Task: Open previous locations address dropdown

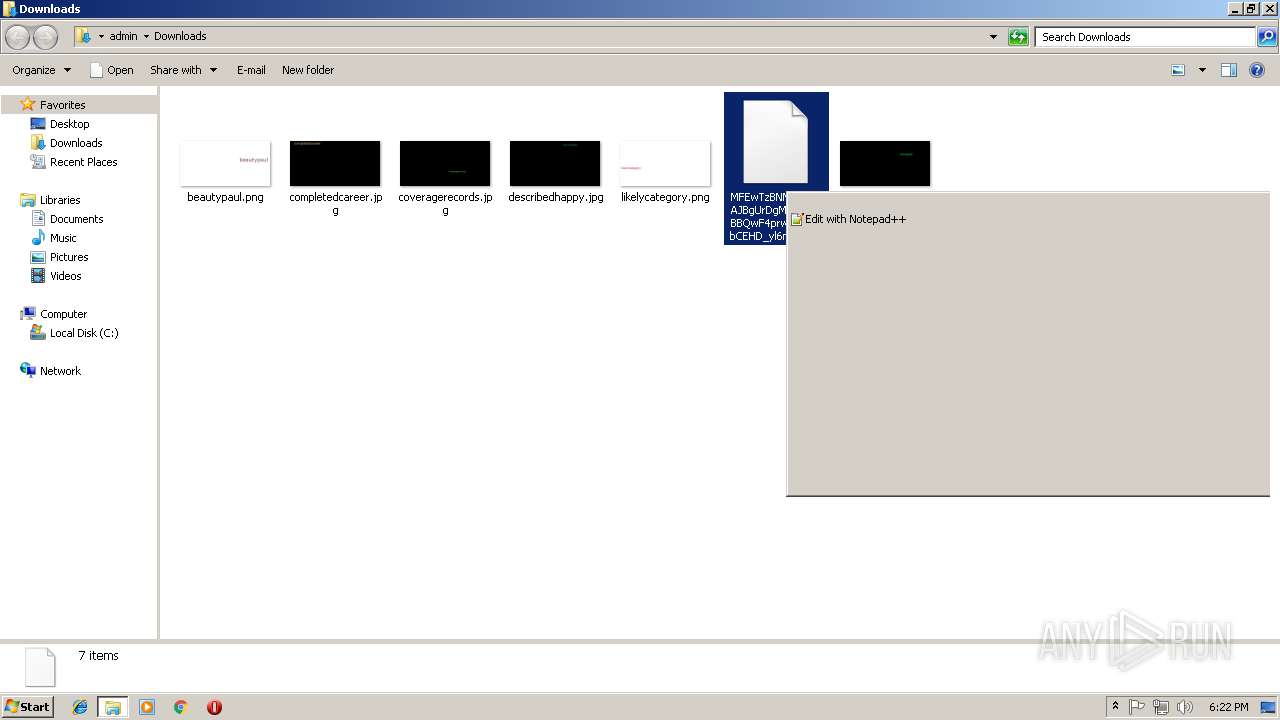Action: [x=993, y=37]
